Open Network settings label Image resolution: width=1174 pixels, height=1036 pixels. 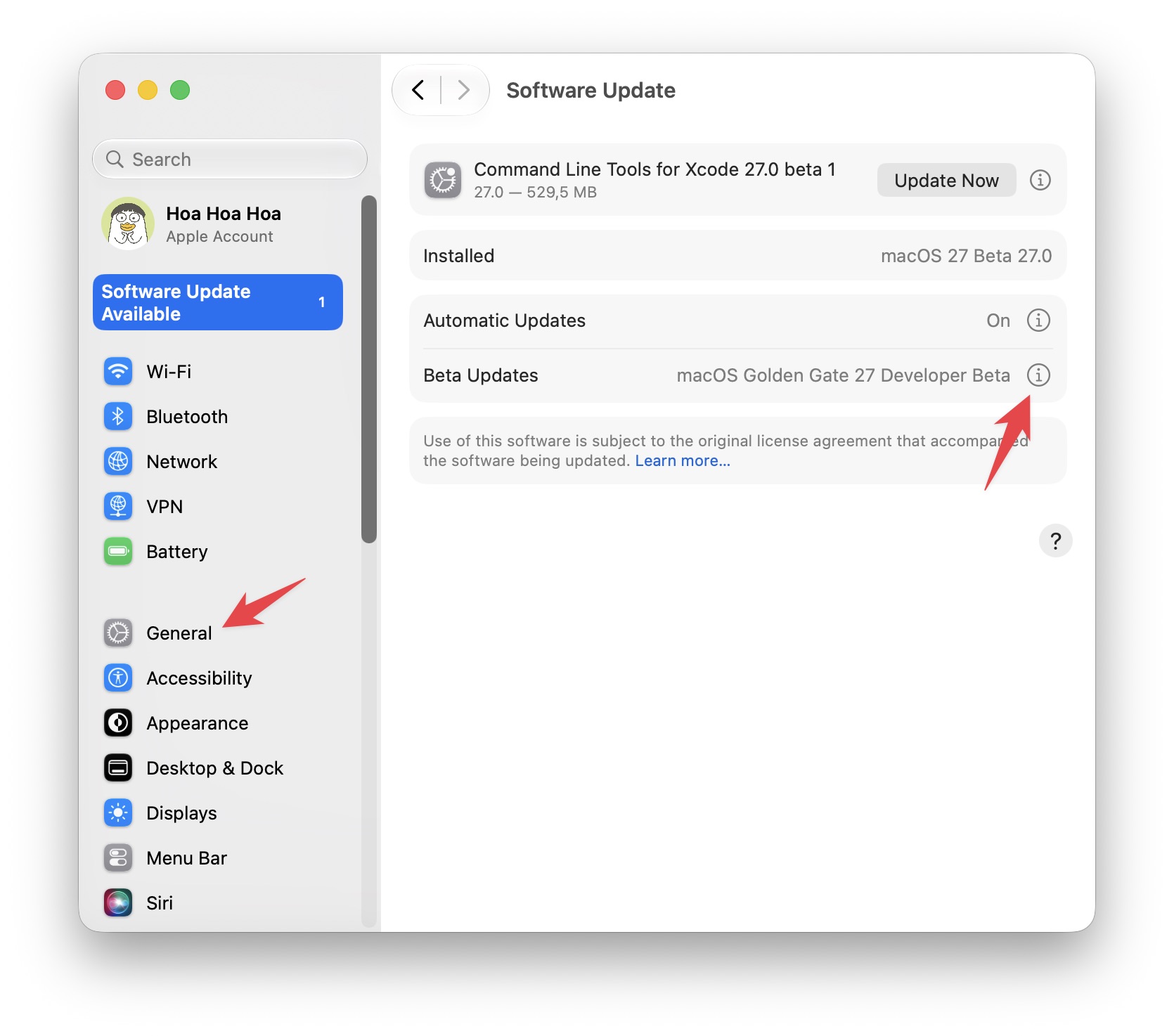(x=181, y=461)
